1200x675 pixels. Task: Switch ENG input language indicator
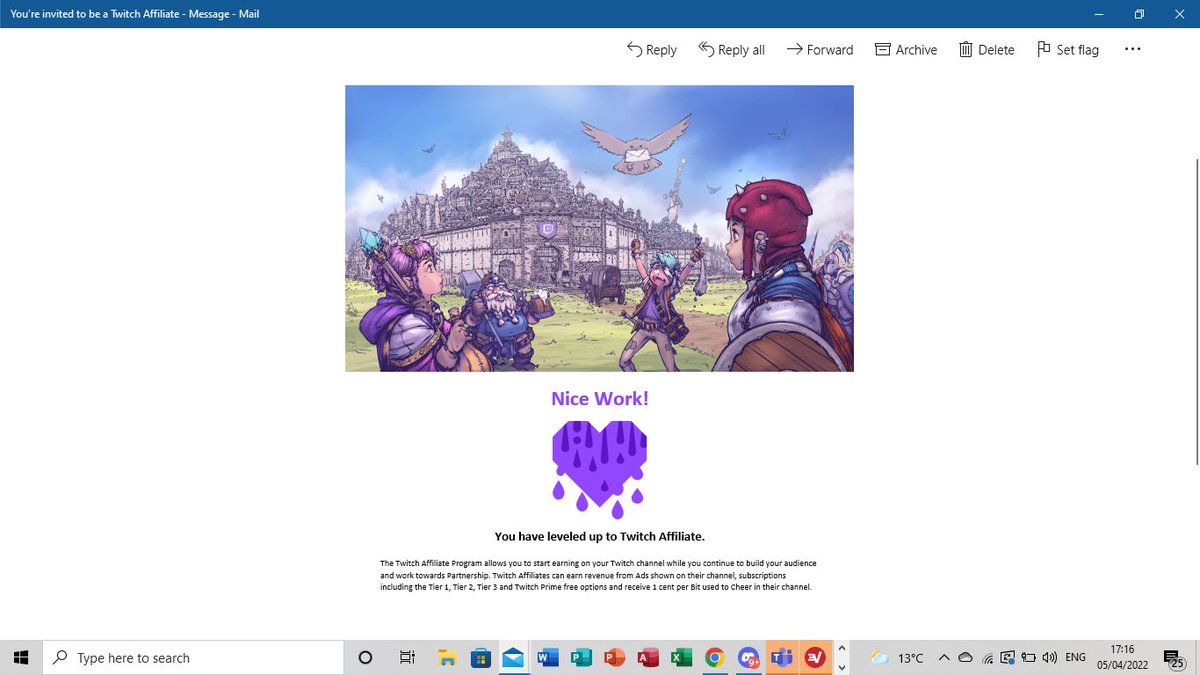(1075, 658)
